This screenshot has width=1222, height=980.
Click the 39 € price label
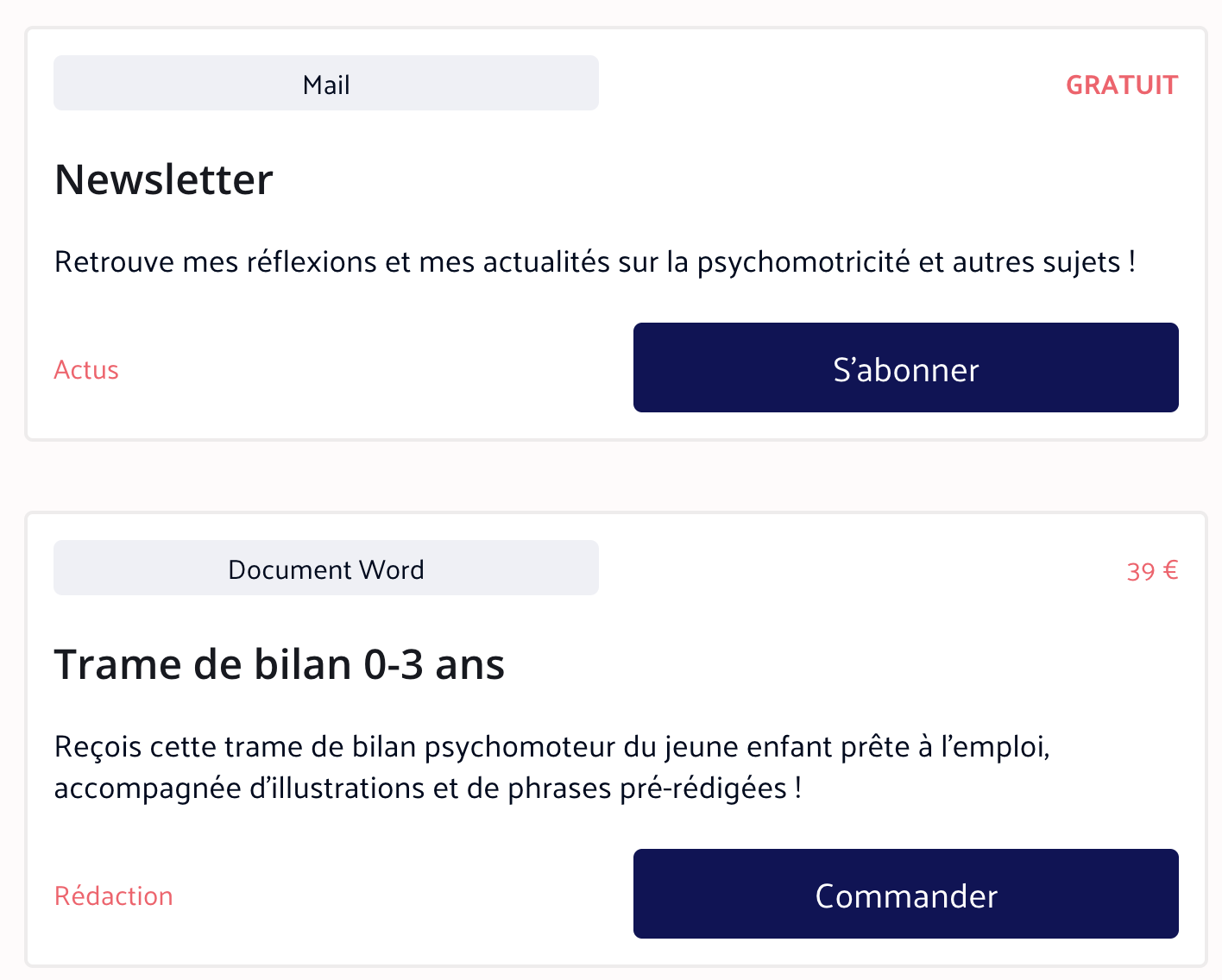(1152, 571)
